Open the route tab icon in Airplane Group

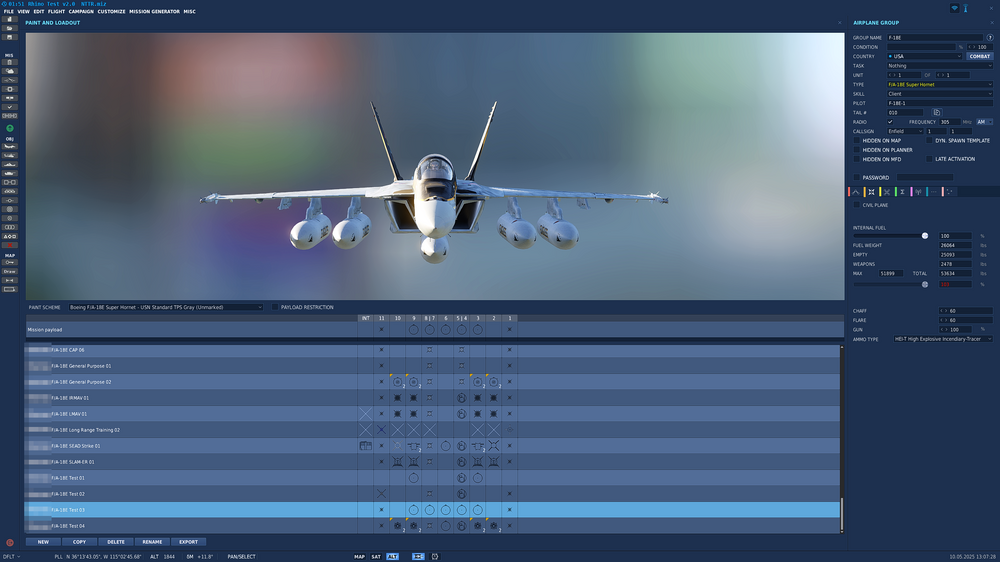click(856, 192)
